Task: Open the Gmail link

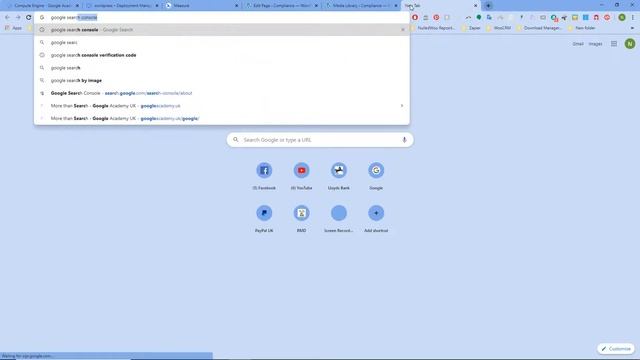Action: pyautogui.click(x=578, y=44)
